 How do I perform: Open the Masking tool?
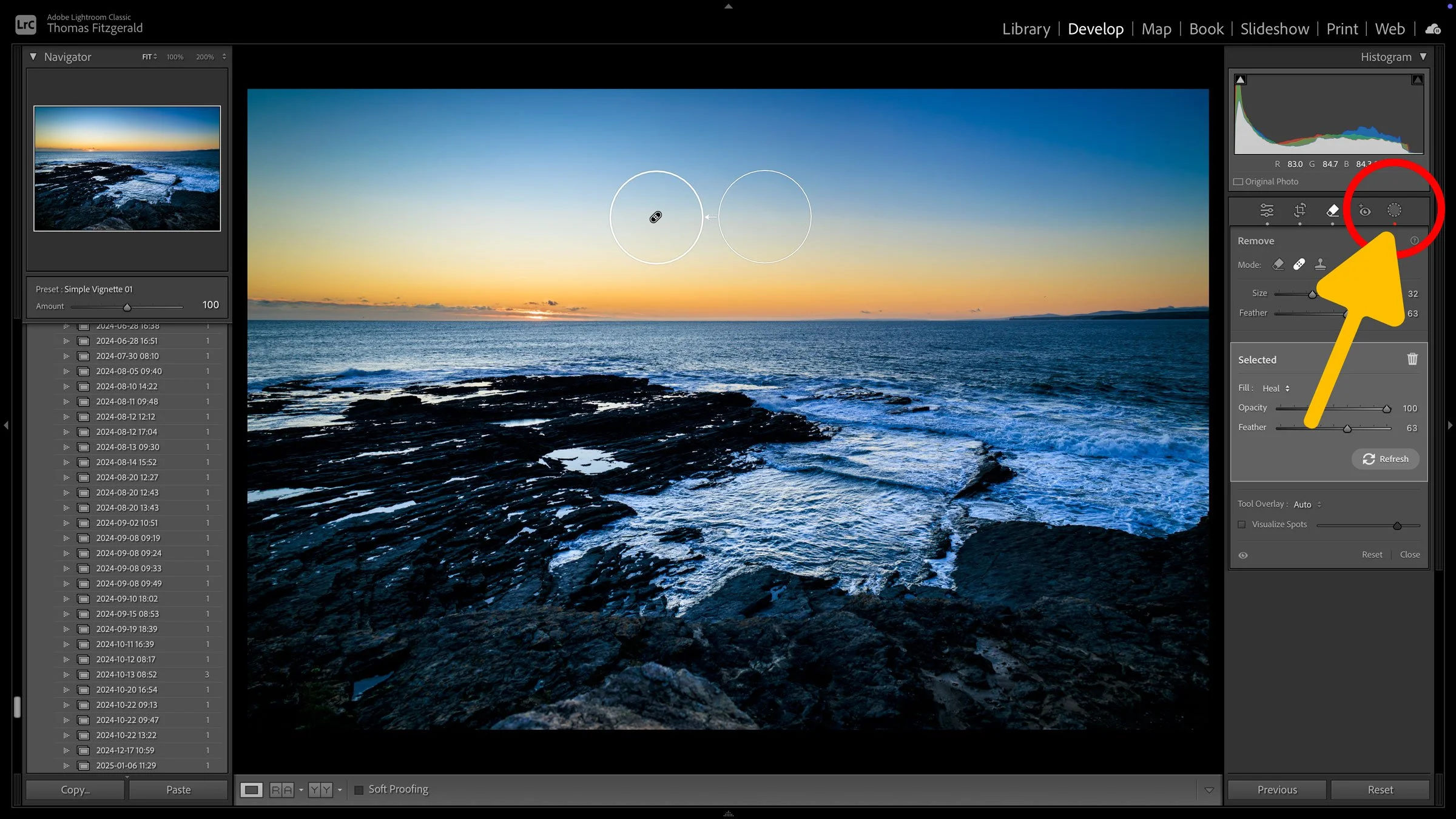point(1394,211)
